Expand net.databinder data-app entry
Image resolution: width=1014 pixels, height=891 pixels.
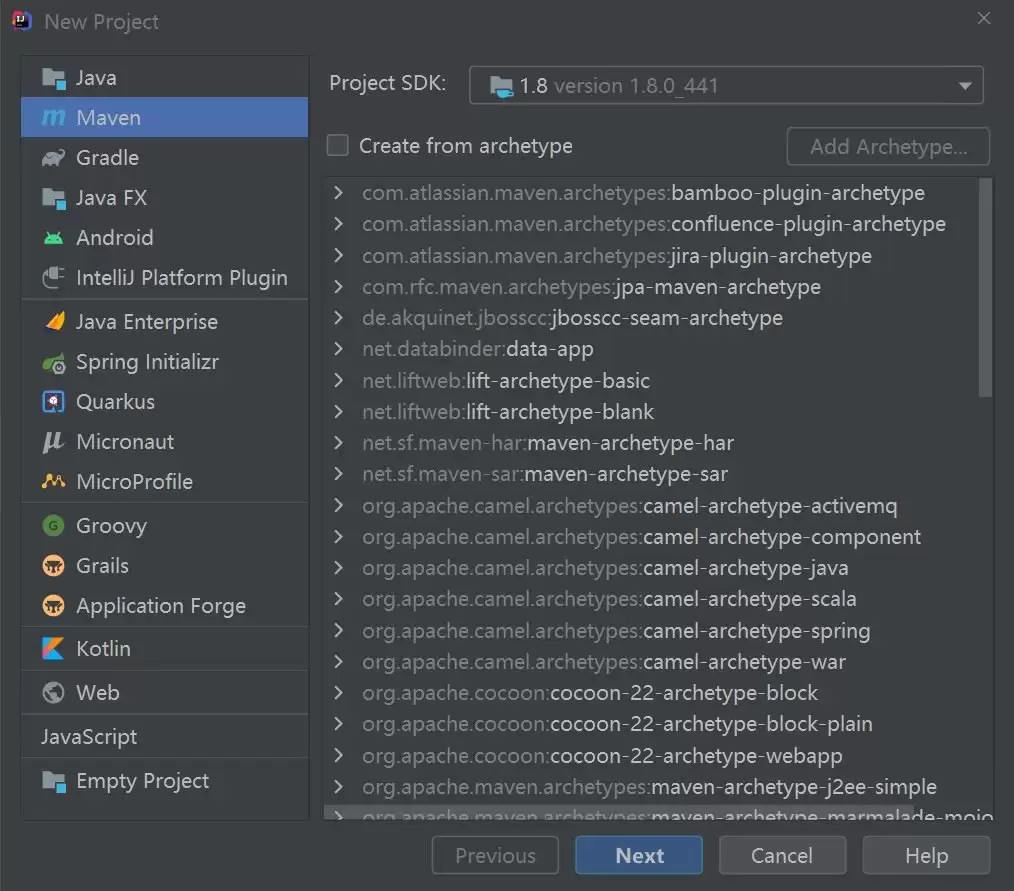pos(338,349)
